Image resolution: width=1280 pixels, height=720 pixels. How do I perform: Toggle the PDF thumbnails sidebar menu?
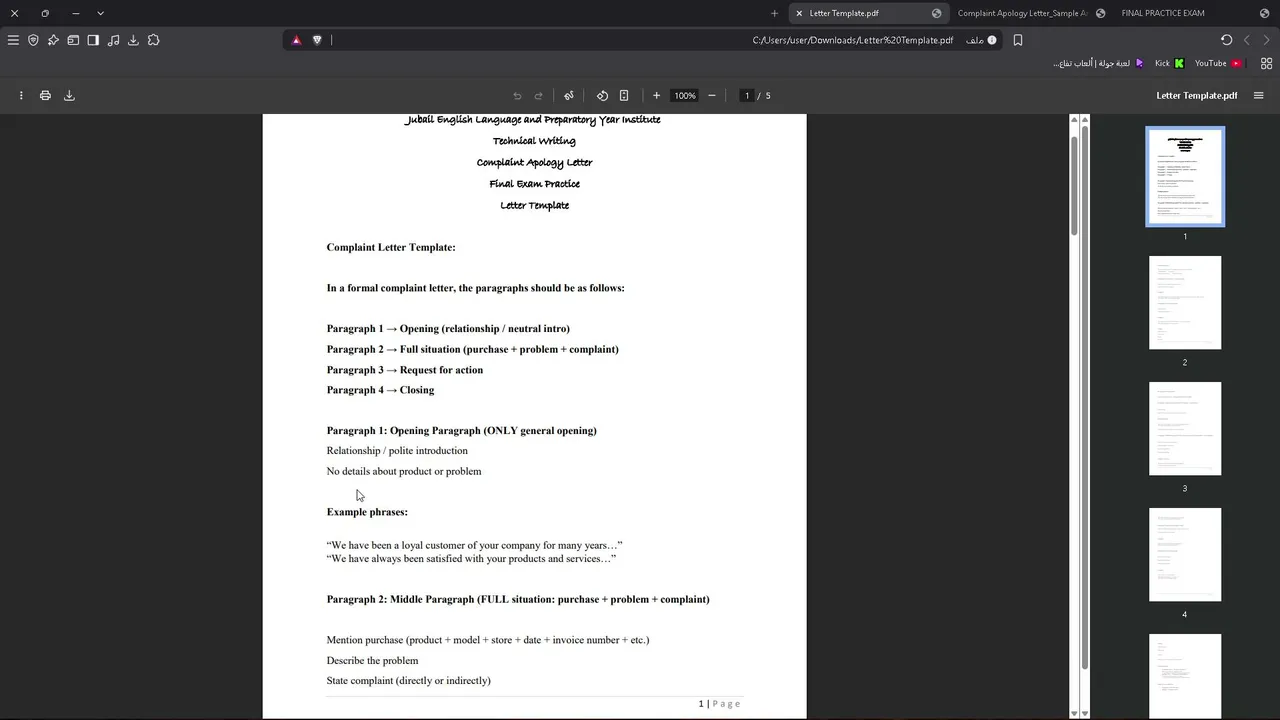click(1259, 95)
